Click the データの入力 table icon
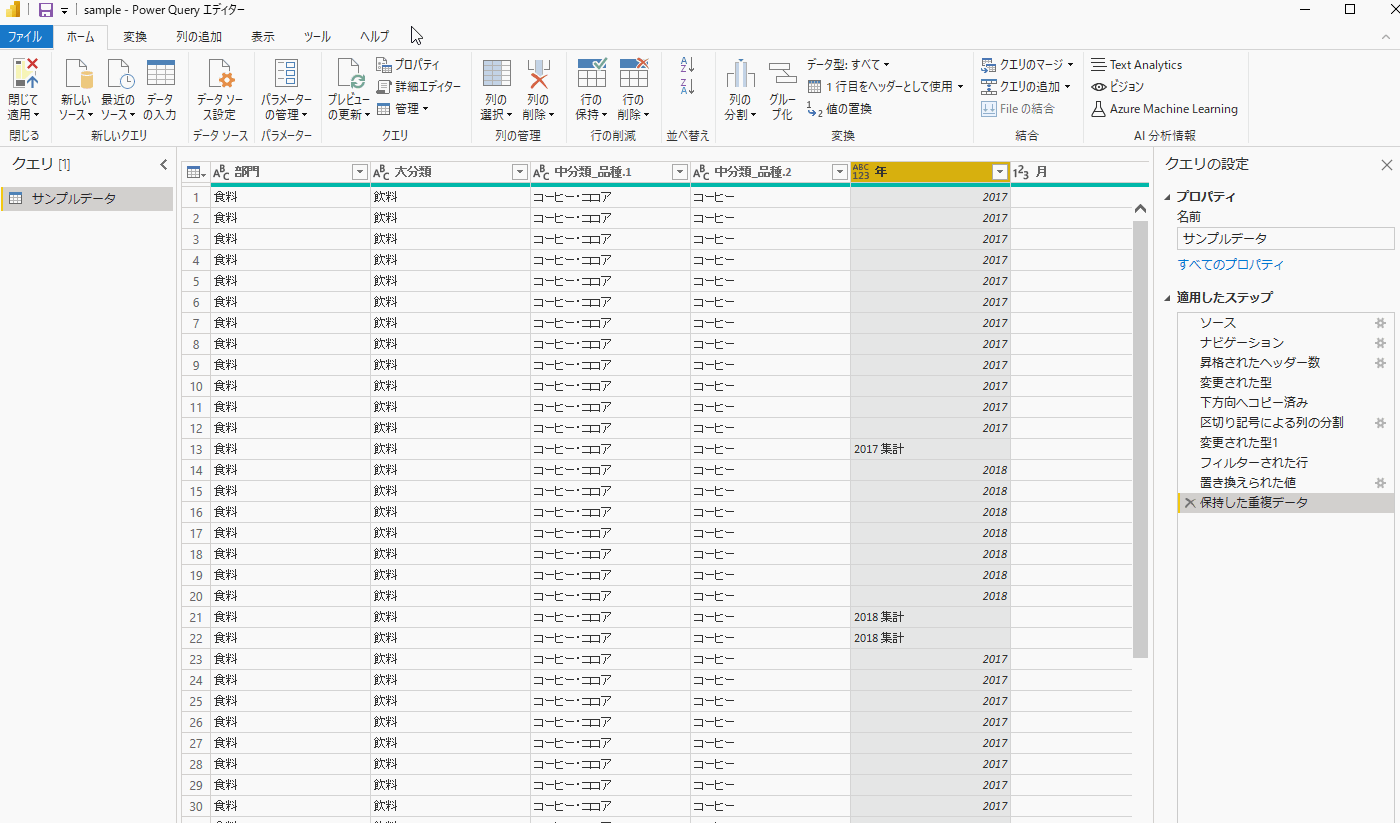1400x823 pixels. [160, 75]
